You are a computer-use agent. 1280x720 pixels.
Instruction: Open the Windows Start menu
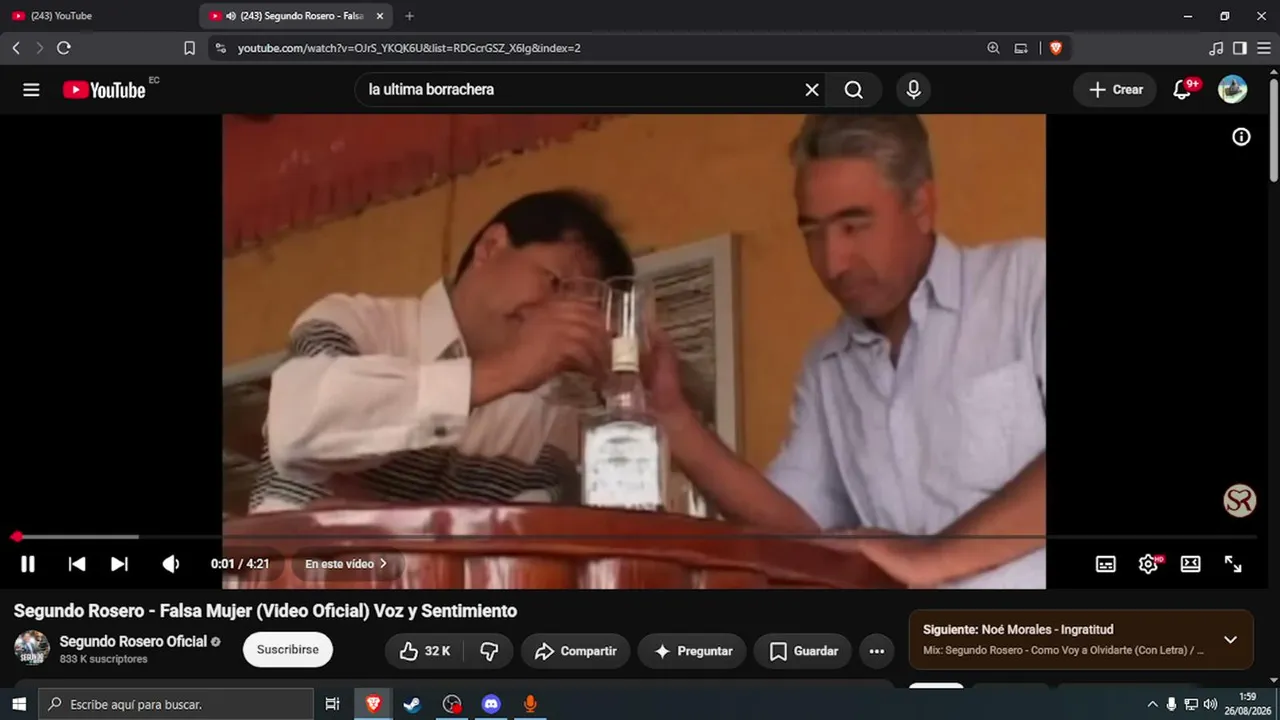coord(19,704)
